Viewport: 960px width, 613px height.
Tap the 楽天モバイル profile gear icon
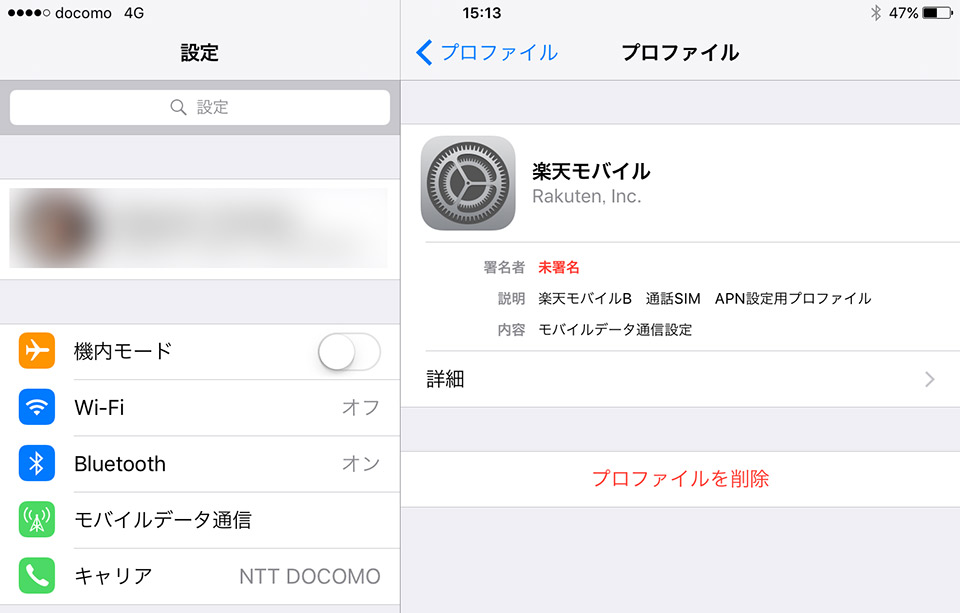pyautogui.click(x=468, y=183)
